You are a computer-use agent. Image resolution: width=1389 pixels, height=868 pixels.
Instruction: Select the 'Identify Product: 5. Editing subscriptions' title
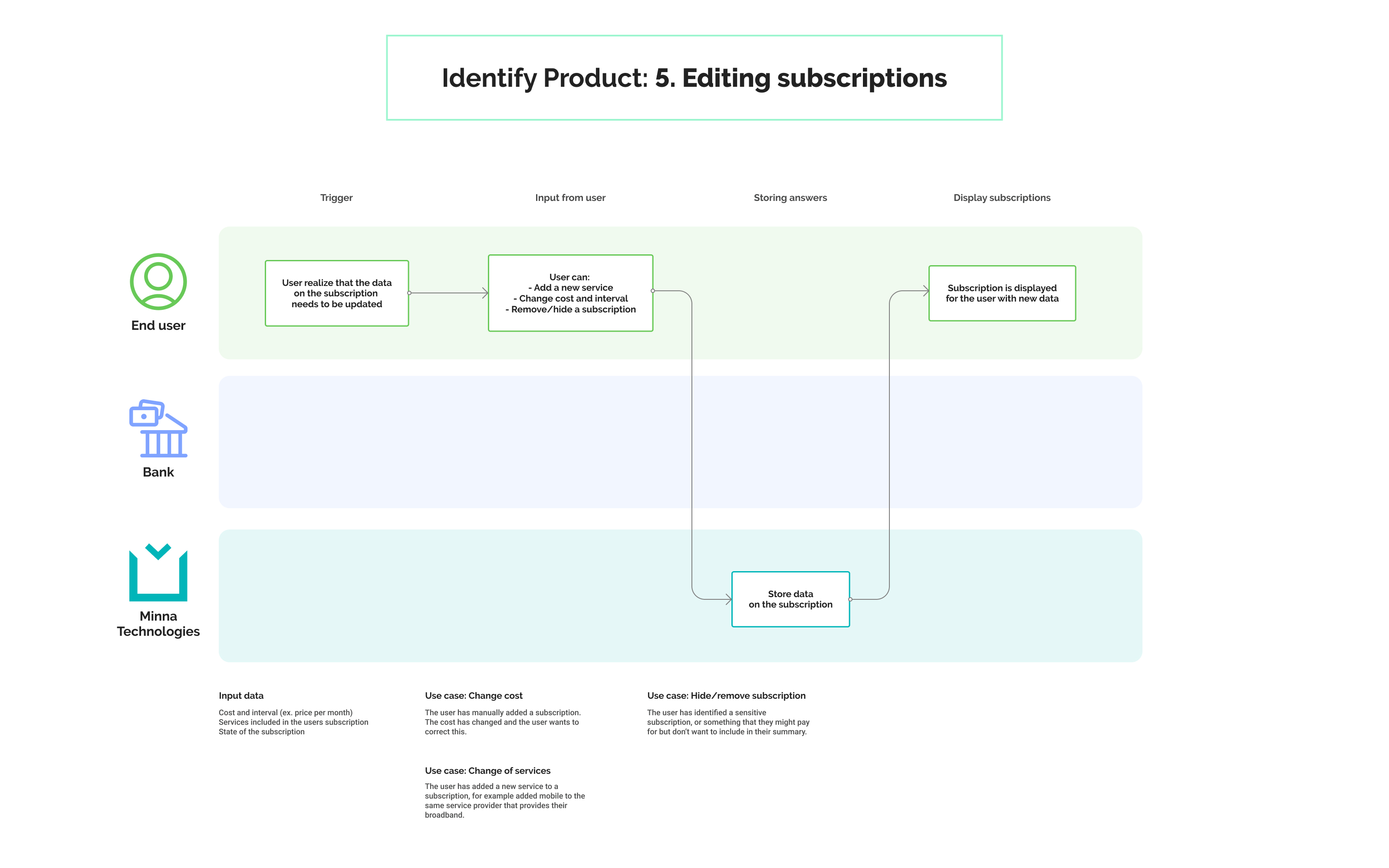[694, 78]
